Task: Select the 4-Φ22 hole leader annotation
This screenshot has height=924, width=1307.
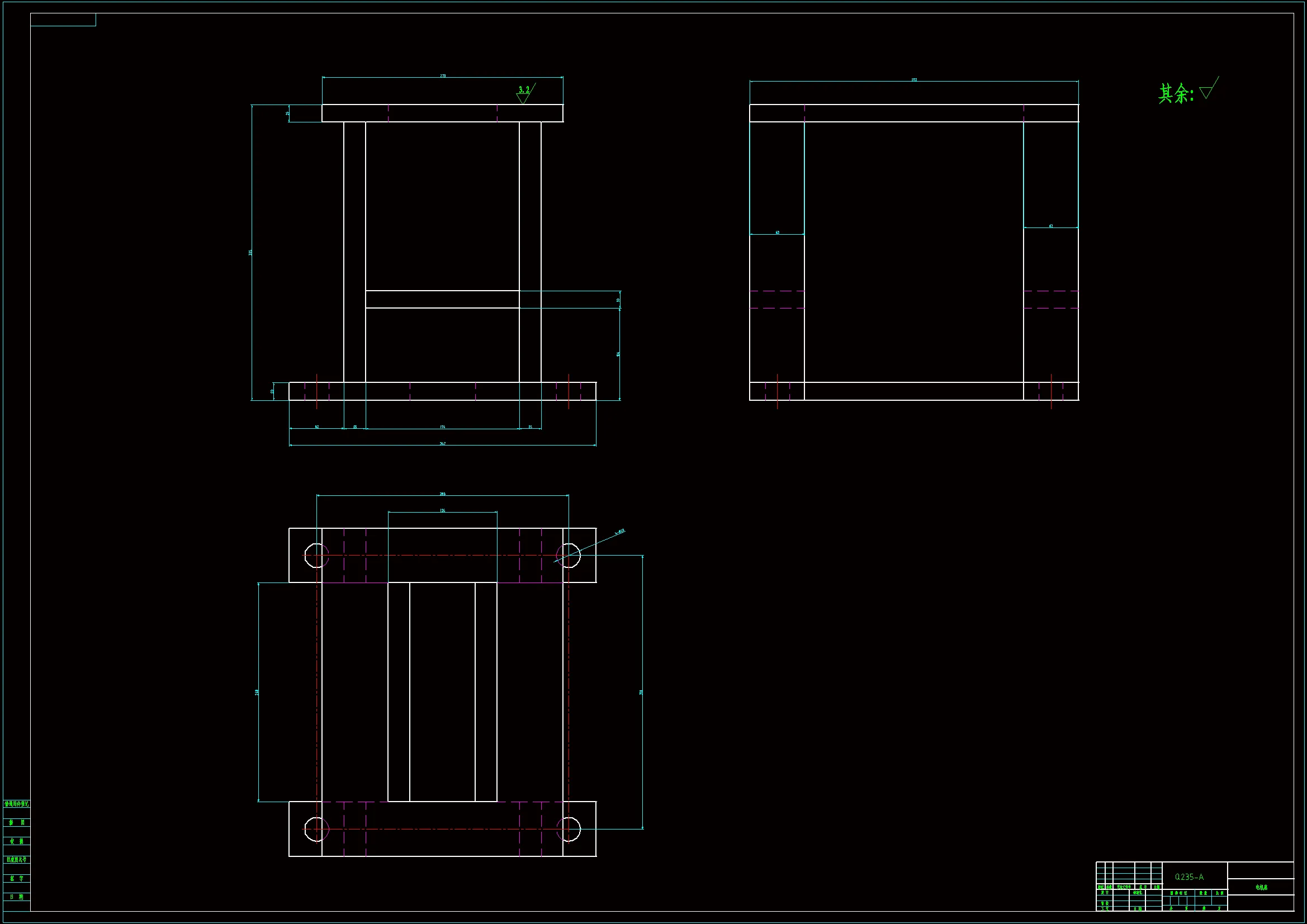Action: pos(620,532)
